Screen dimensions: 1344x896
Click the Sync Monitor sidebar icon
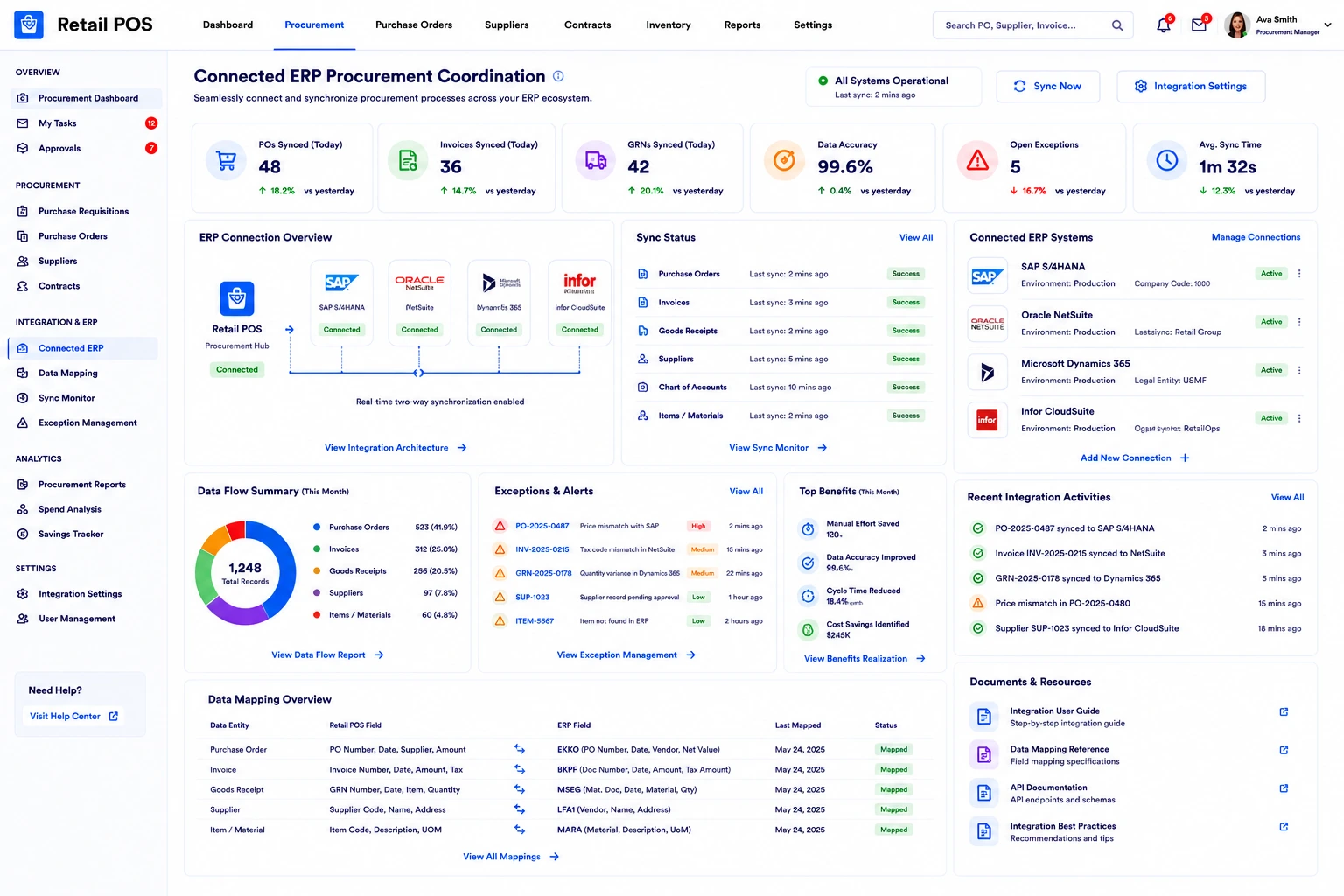pos(23,398)
